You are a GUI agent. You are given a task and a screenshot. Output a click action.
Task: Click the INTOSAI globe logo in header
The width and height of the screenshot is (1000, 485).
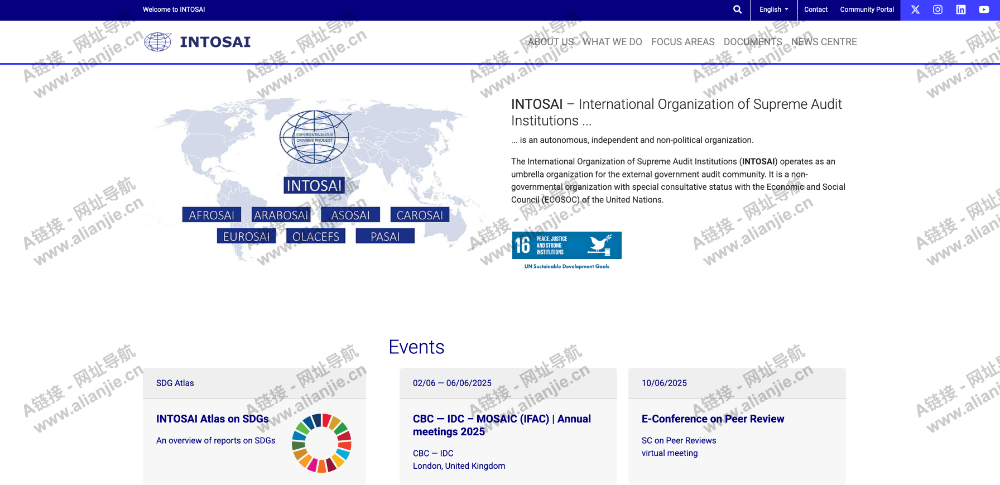158,42
